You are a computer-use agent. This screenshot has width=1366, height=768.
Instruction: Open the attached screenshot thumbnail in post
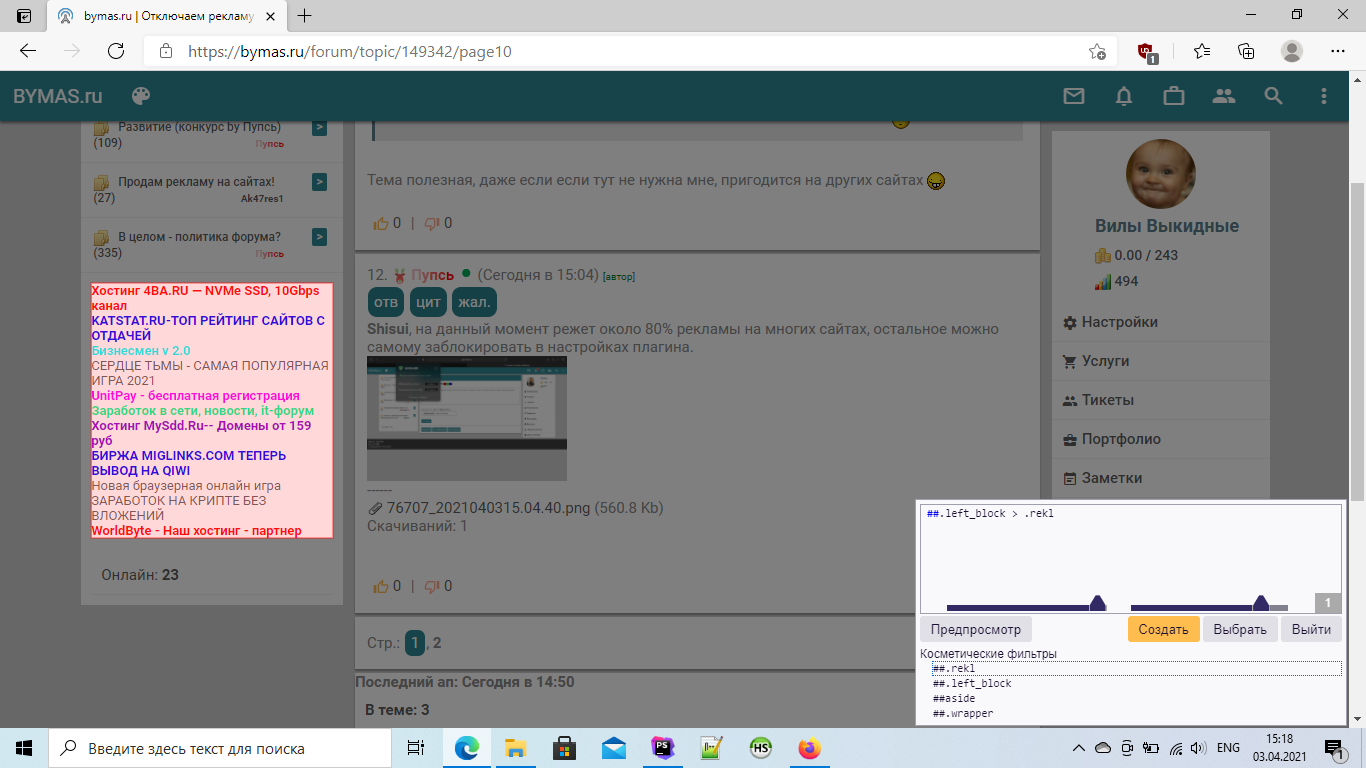pyautogui.click(x=466, y=418)
